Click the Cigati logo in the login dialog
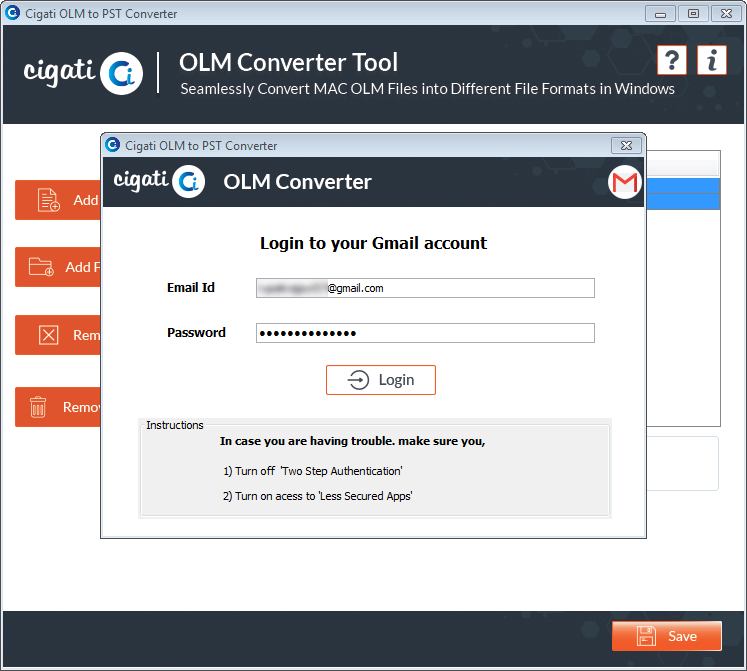 [159, 182]
